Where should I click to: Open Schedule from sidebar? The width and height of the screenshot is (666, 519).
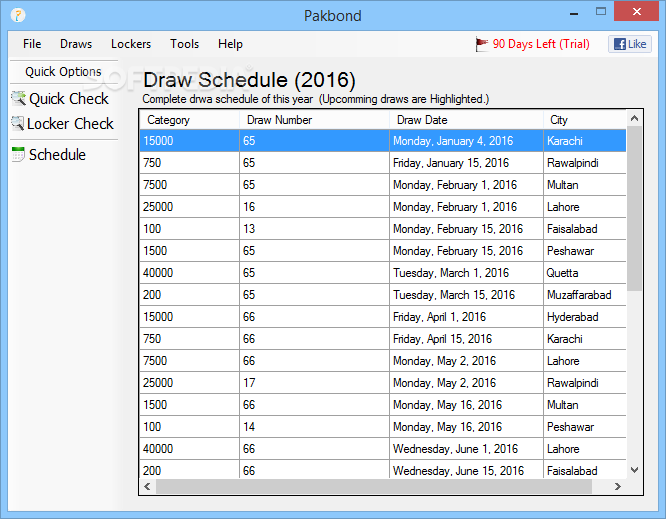tap(57, 155)
